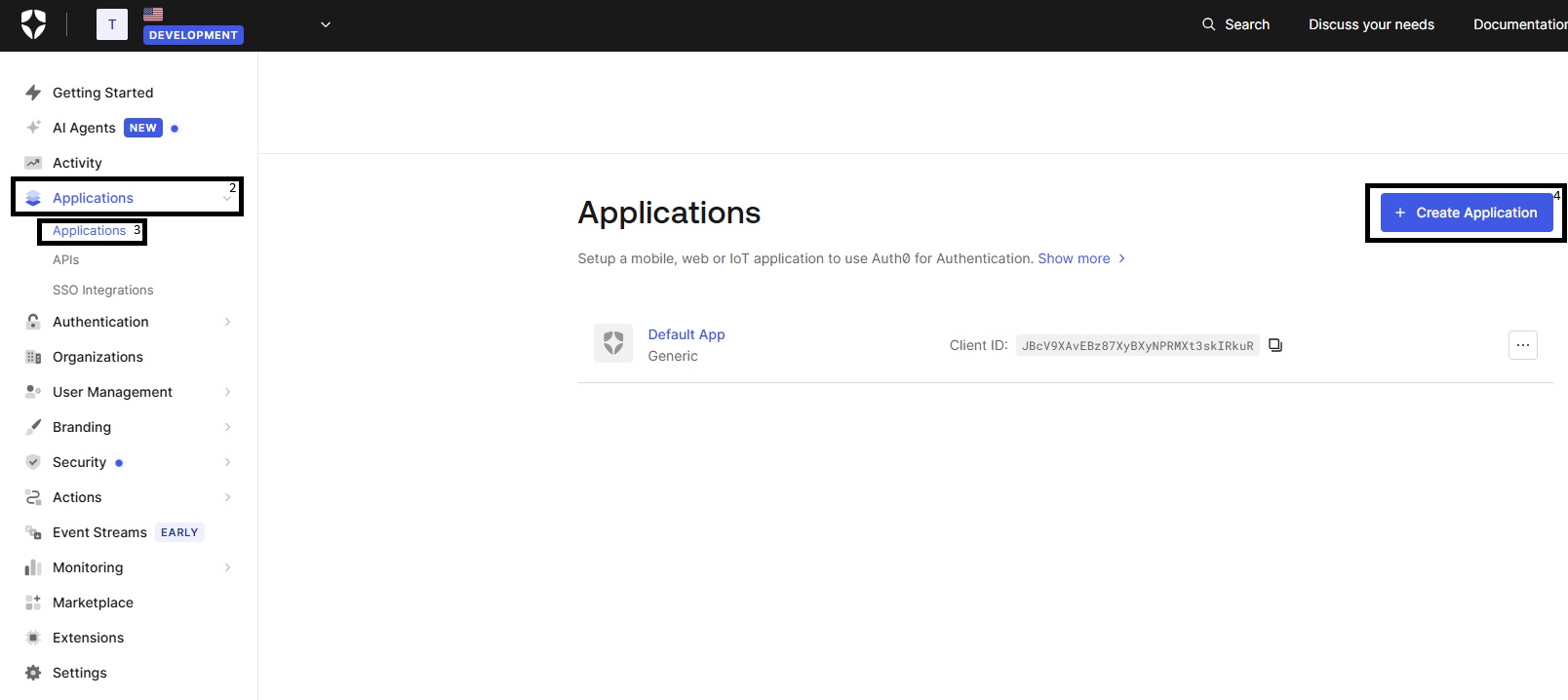The height and width of the screenshot is (700, 1568).
Task: Copy the Client ID with copy icon
Action: click(1275, 345)
